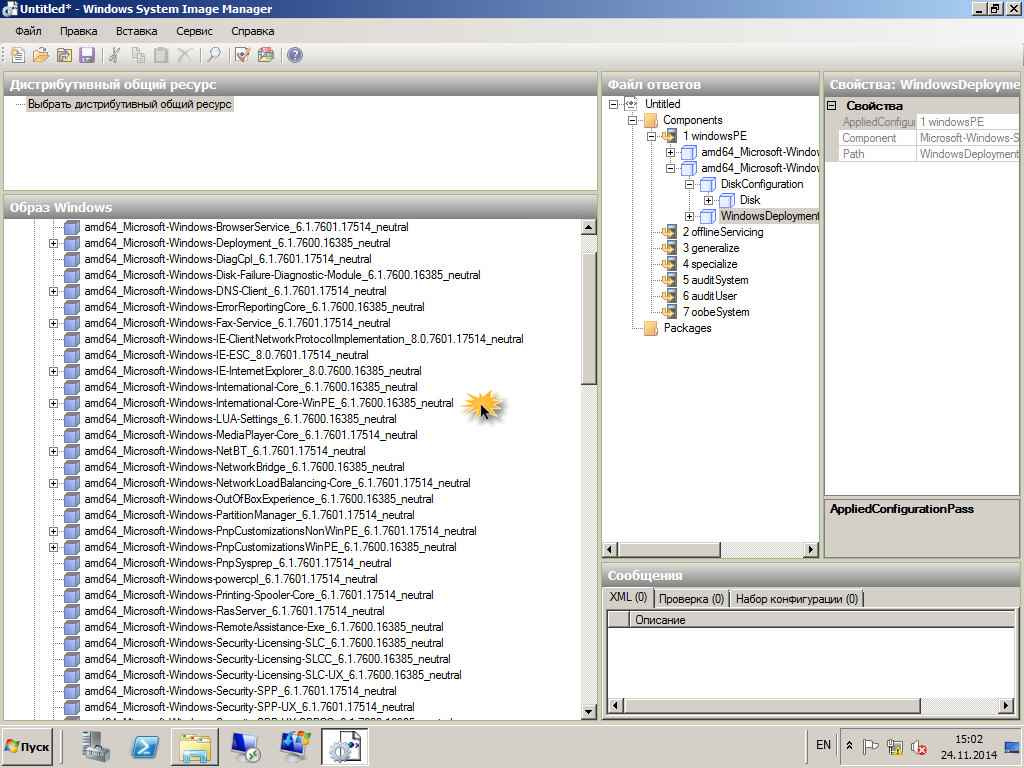The height and width of the screenshot is (768, 1024).
Task: Click the Delete X toolbar icon
Action: tap(185, 56)
